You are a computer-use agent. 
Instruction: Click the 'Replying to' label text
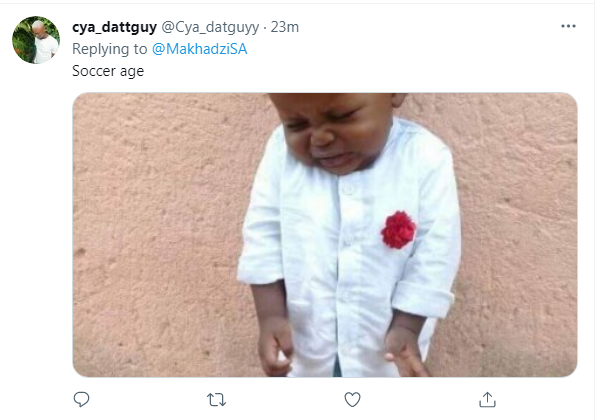(x=109, y=49)
